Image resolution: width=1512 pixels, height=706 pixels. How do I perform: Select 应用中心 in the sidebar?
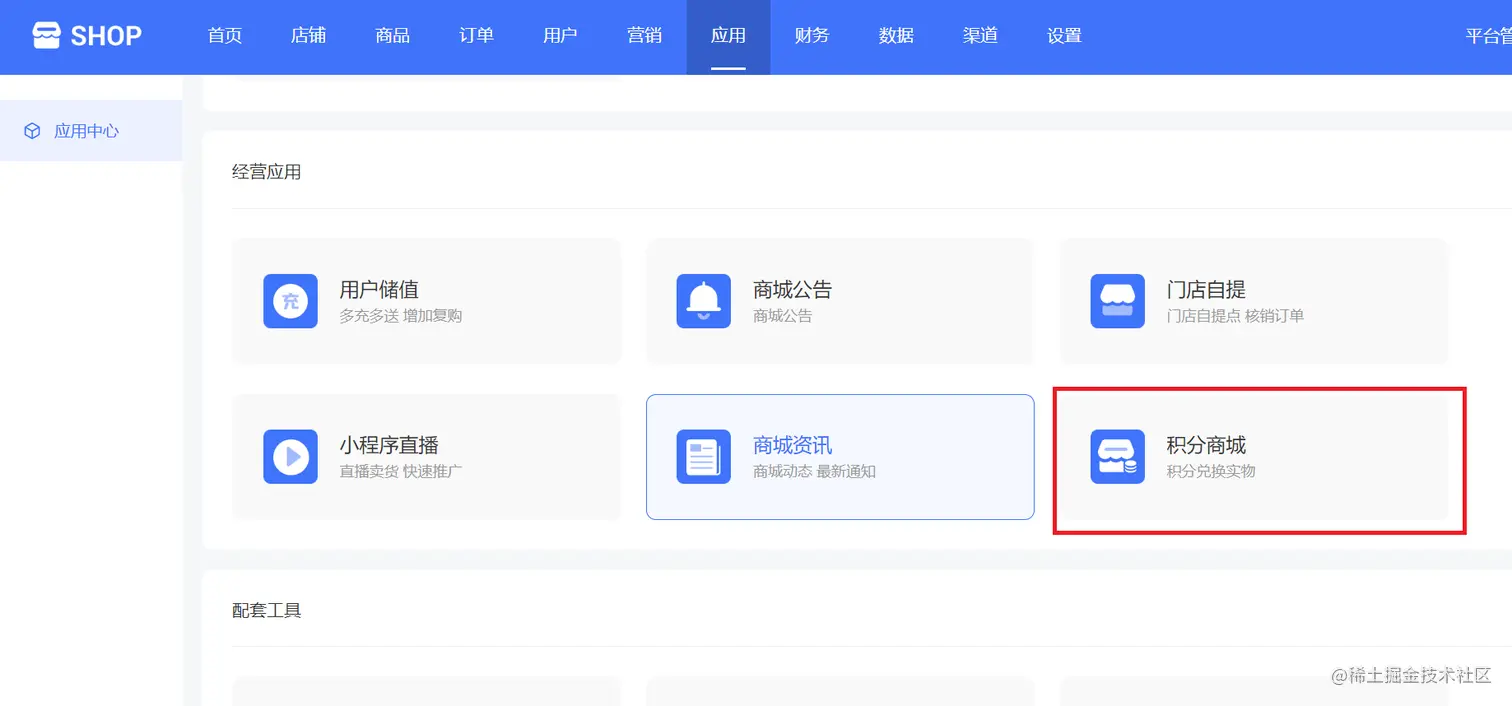(91, 131)
